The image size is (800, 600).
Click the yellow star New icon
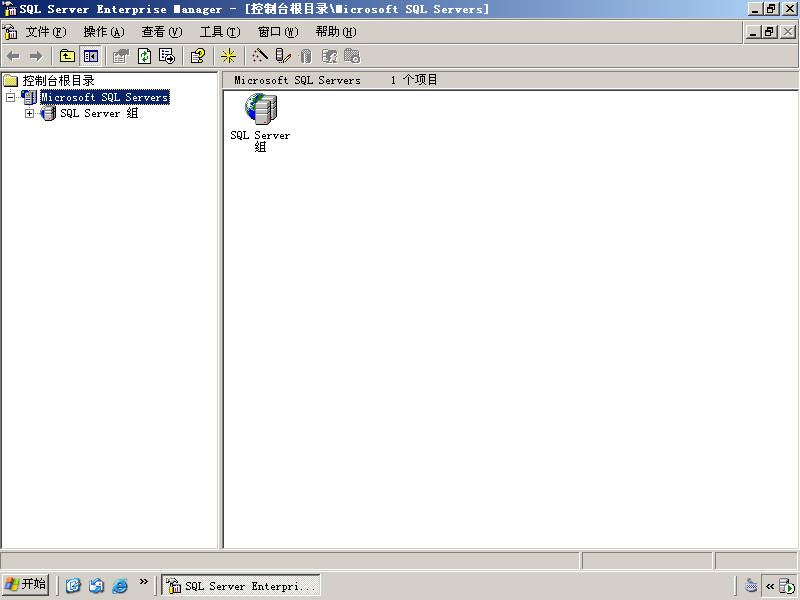point(228,56)
